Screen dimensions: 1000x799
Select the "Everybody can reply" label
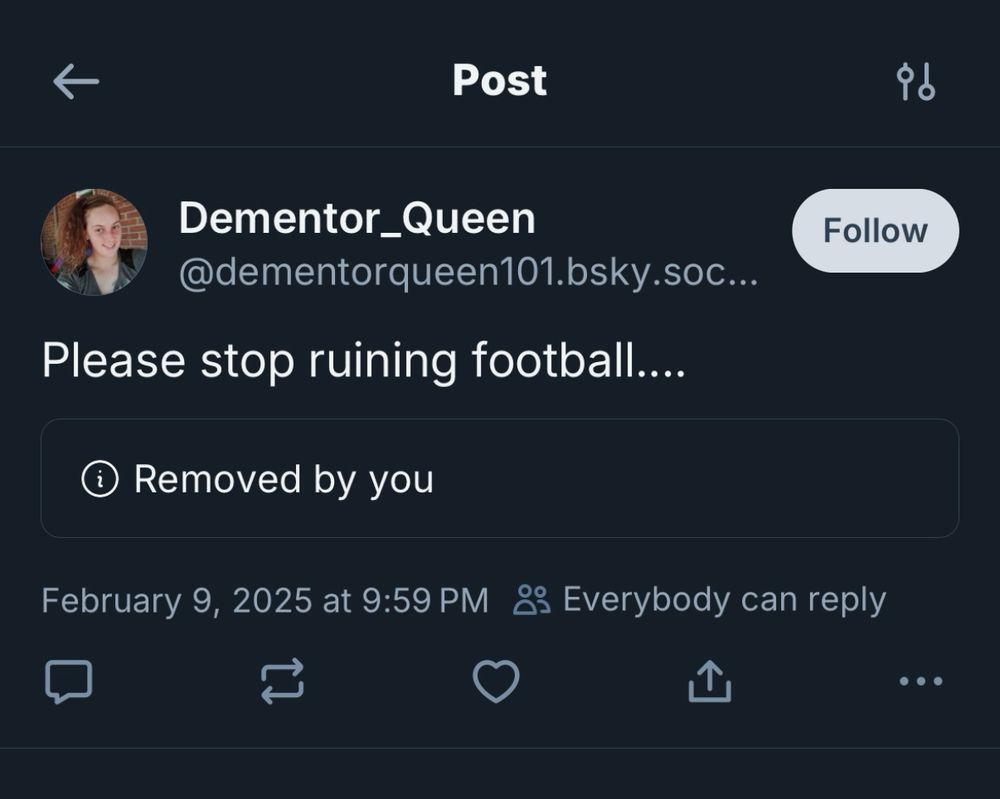point(724,600)
